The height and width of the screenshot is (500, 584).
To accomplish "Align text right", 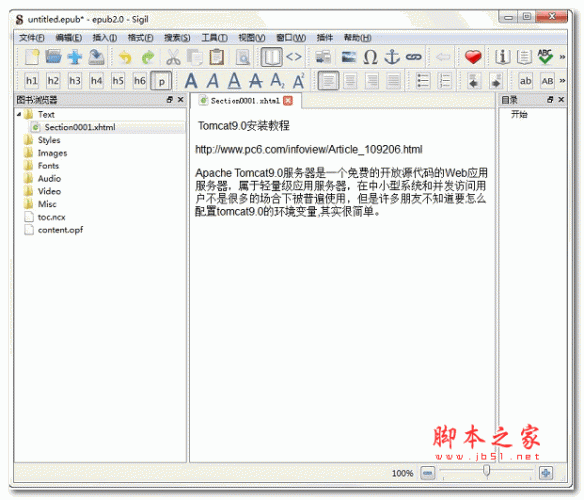I will click(372, 81).
